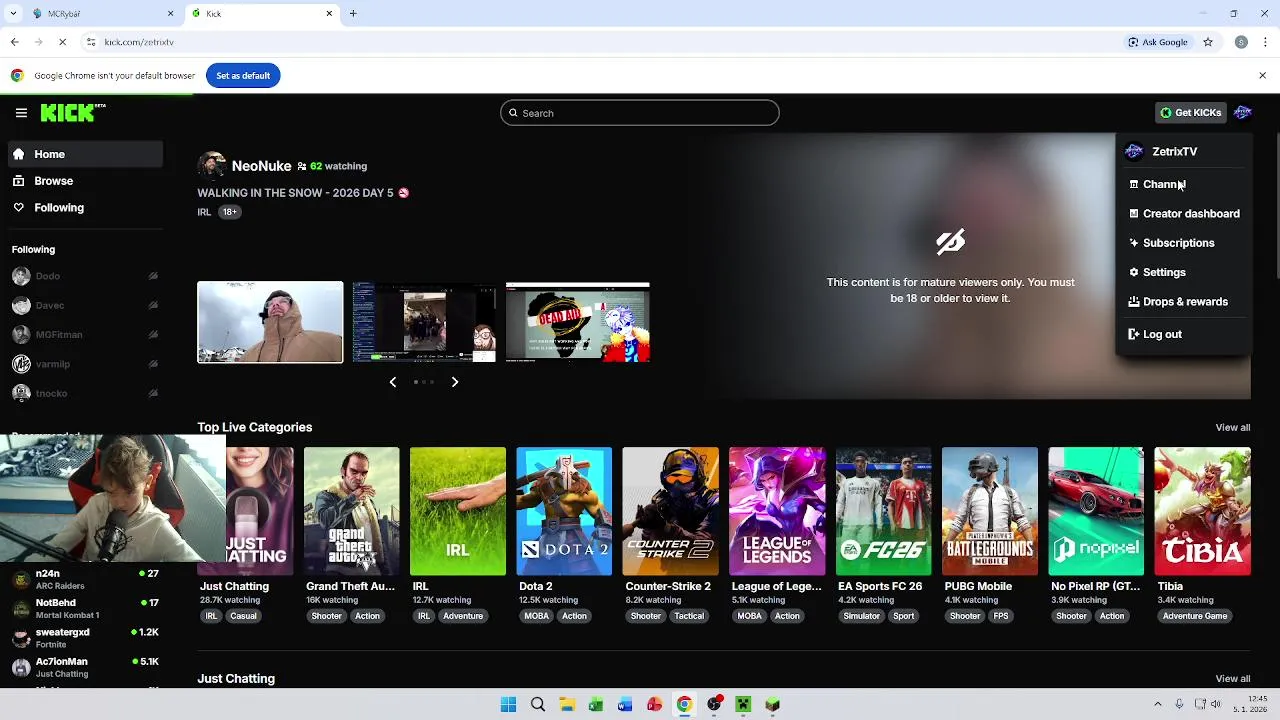The width and height of the screenshot is (1280, 720).
Task: Select the snow walker stream thumbnail
Action: (x=270, y=322)
